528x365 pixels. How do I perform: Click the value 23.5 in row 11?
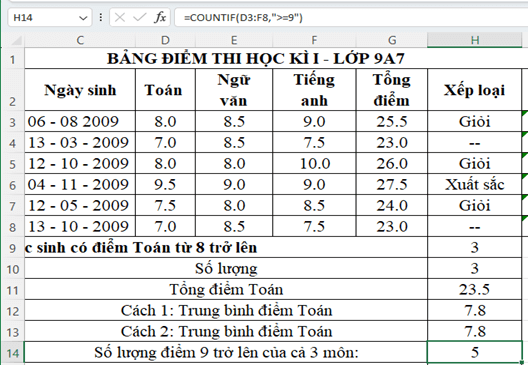pyautogui.click(x=474, y=290)
